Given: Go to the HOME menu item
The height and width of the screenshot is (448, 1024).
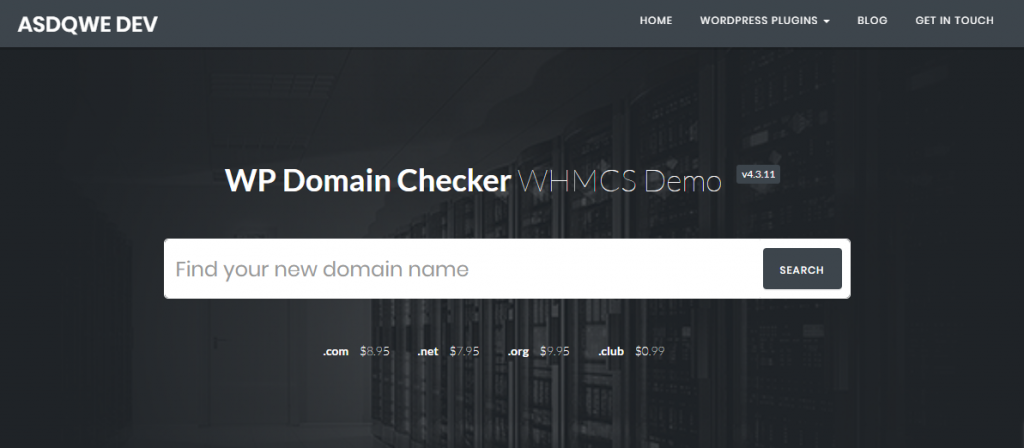Looking at the screenshot, I should (656, 20).
